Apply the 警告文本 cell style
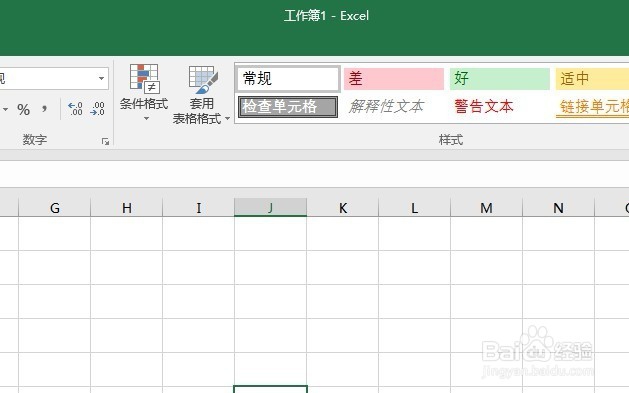 pyautogui.click(x=499, y=107)
